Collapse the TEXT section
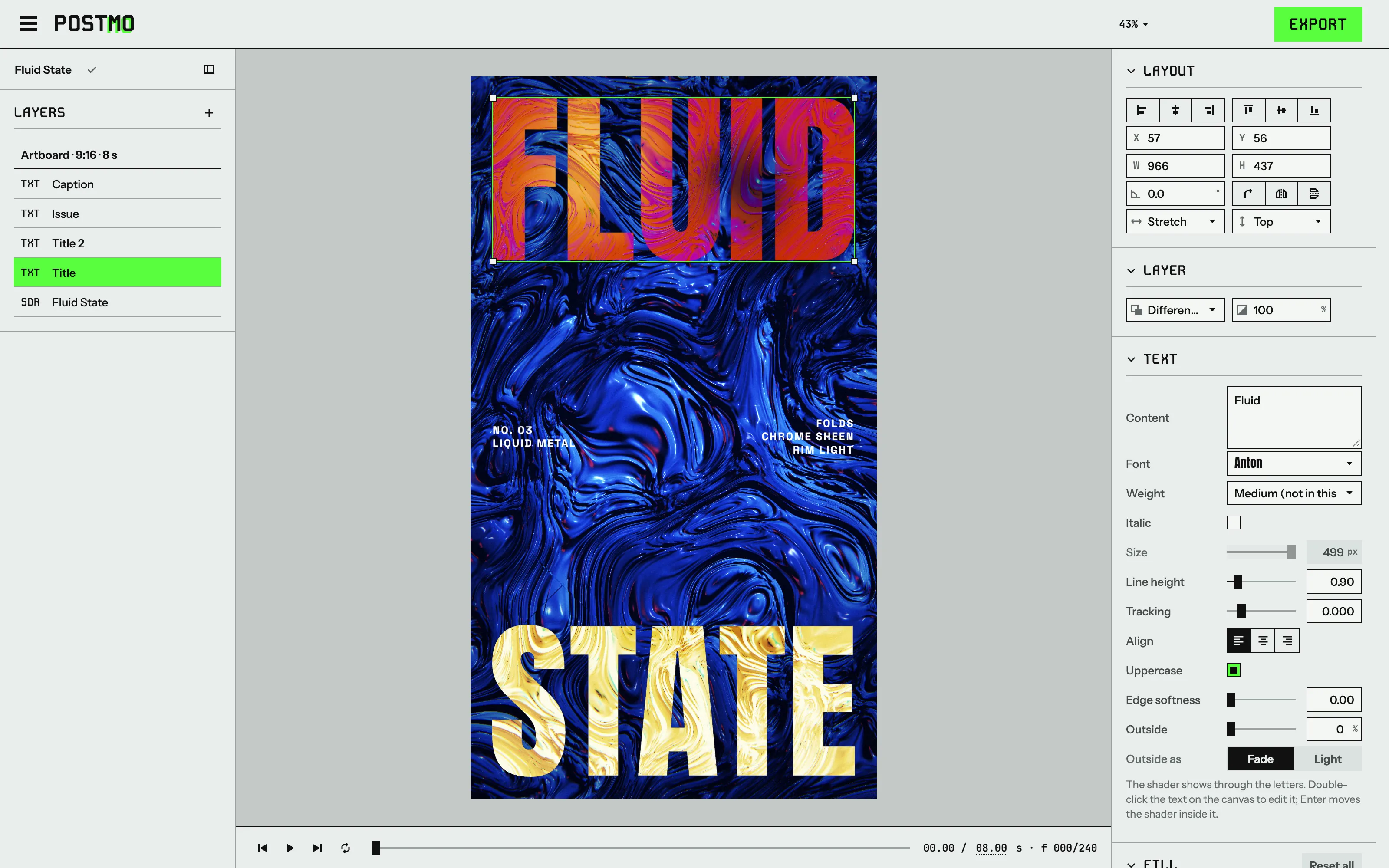The height and width of the screenshot is (868, 1389). [1131, 359]
